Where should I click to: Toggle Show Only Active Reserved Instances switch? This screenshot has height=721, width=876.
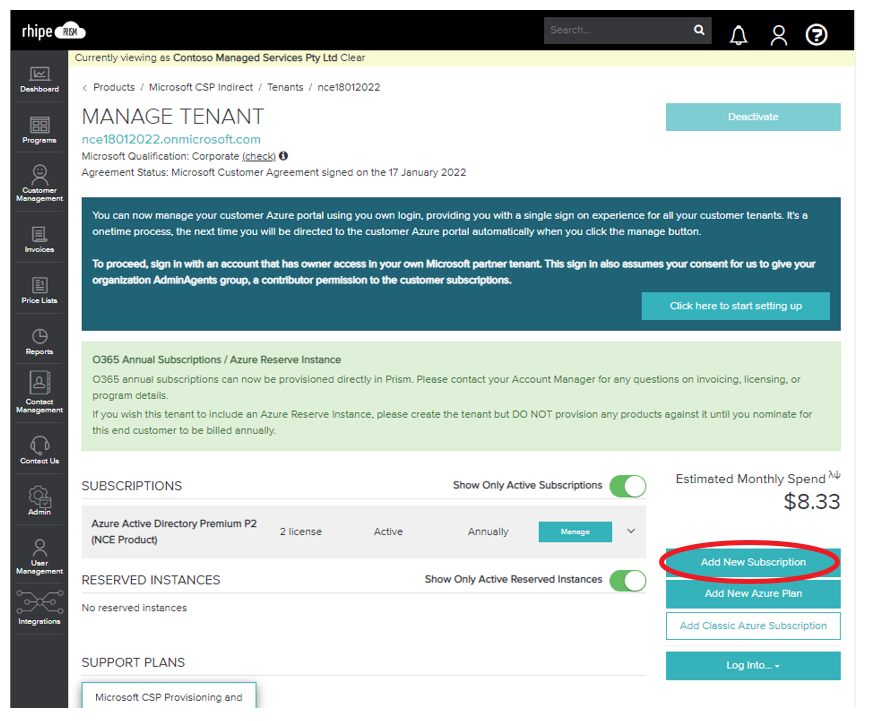click(627, 580)
